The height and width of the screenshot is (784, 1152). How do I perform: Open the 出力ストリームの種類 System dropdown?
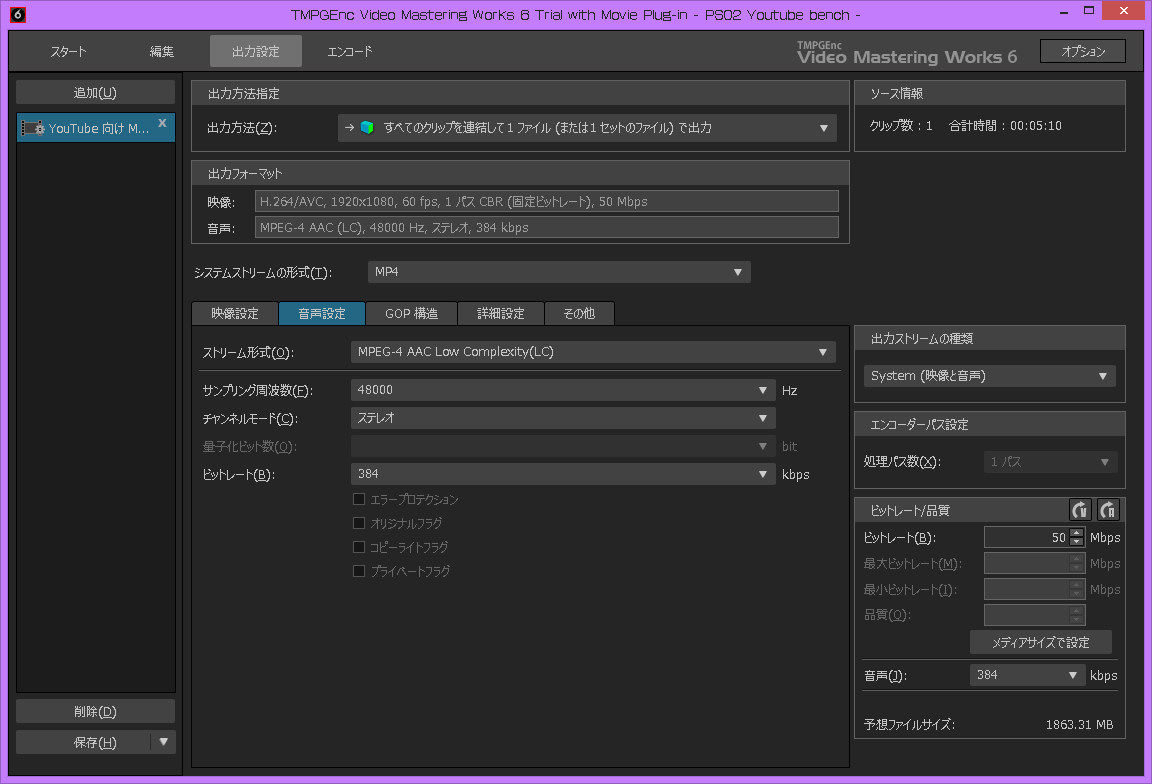(x=990, y=375)
